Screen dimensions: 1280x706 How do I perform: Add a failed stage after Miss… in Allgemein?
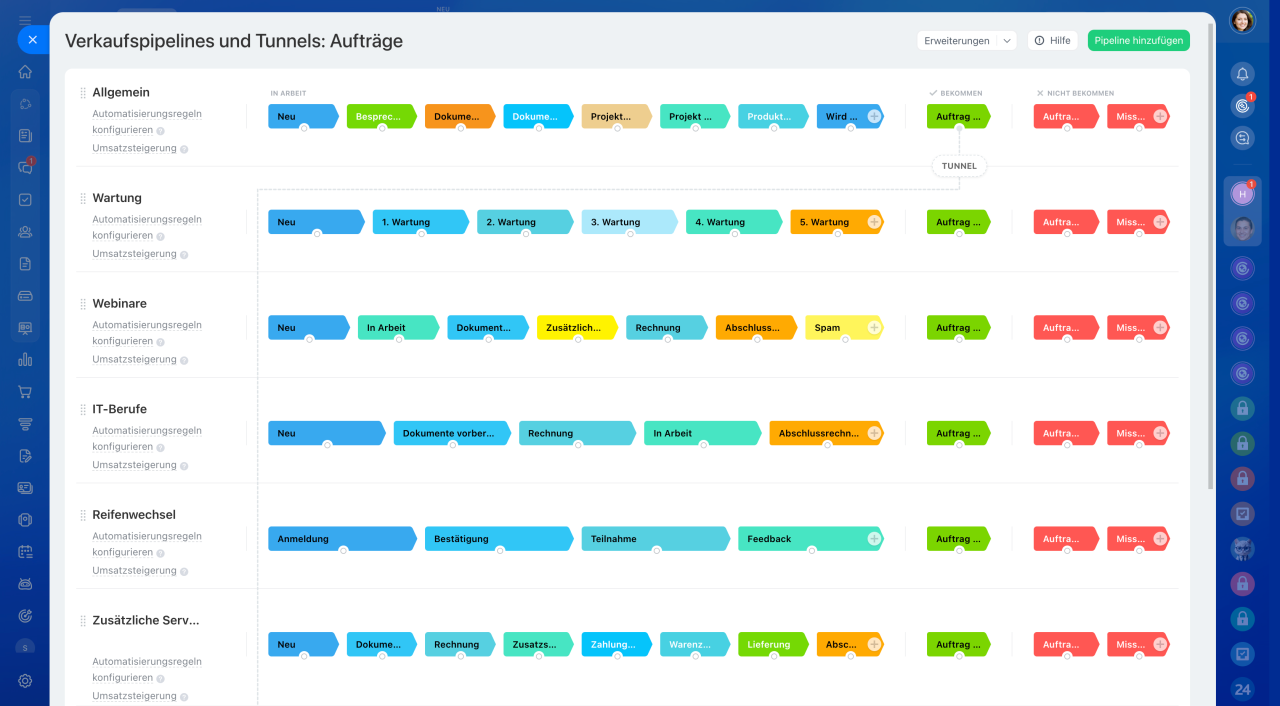pyautogui.click(x=1160, y=116)
